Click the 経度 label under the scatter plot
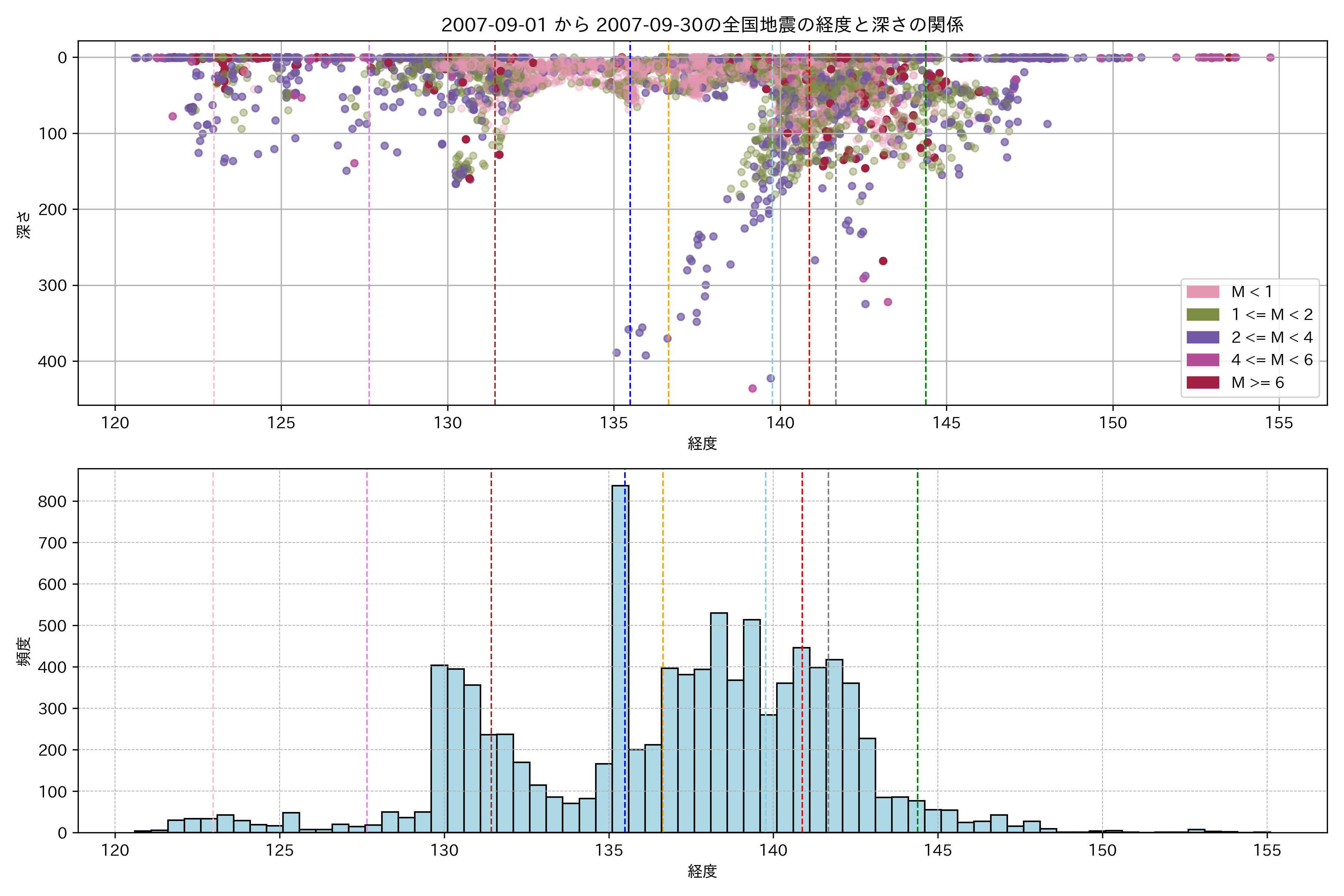The image size is (1344, 896). (702, 444)
